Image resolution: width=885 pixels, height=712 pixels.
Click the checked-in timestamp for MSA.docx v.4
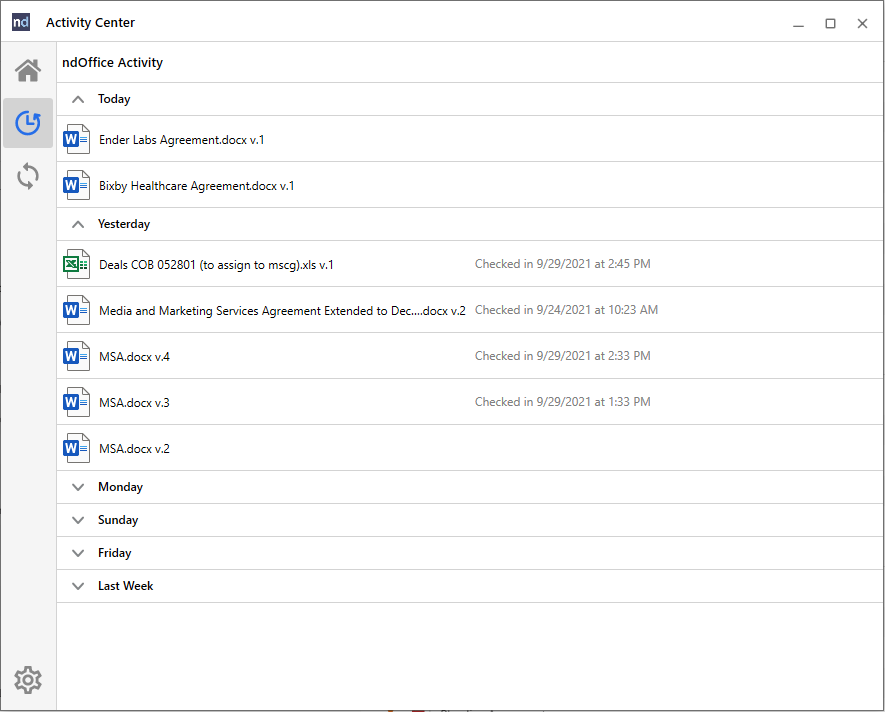563,355
